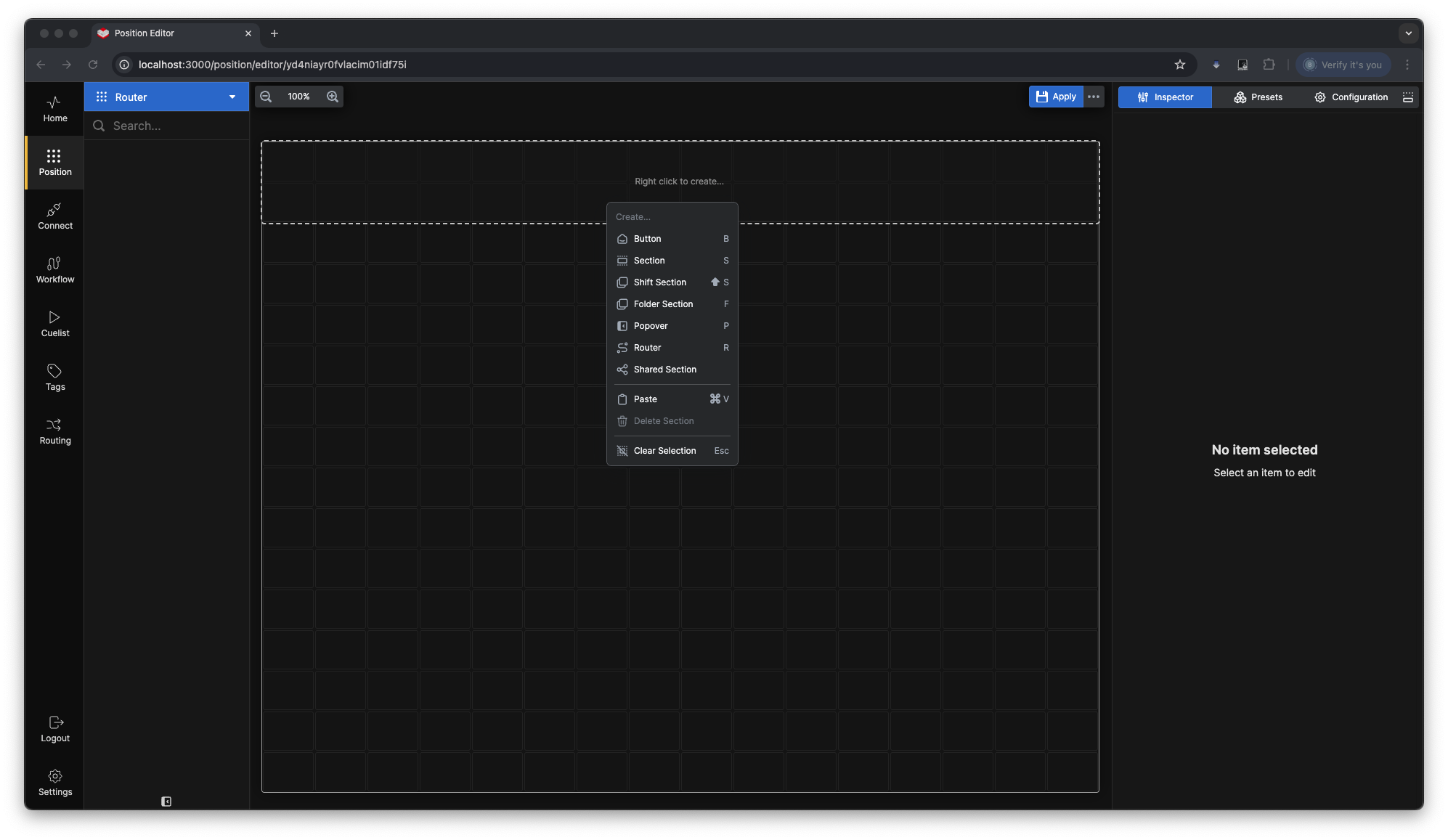Create a Popover from context menu
The height and width of the screenshot is (840, 1448).
pos(672,326)
